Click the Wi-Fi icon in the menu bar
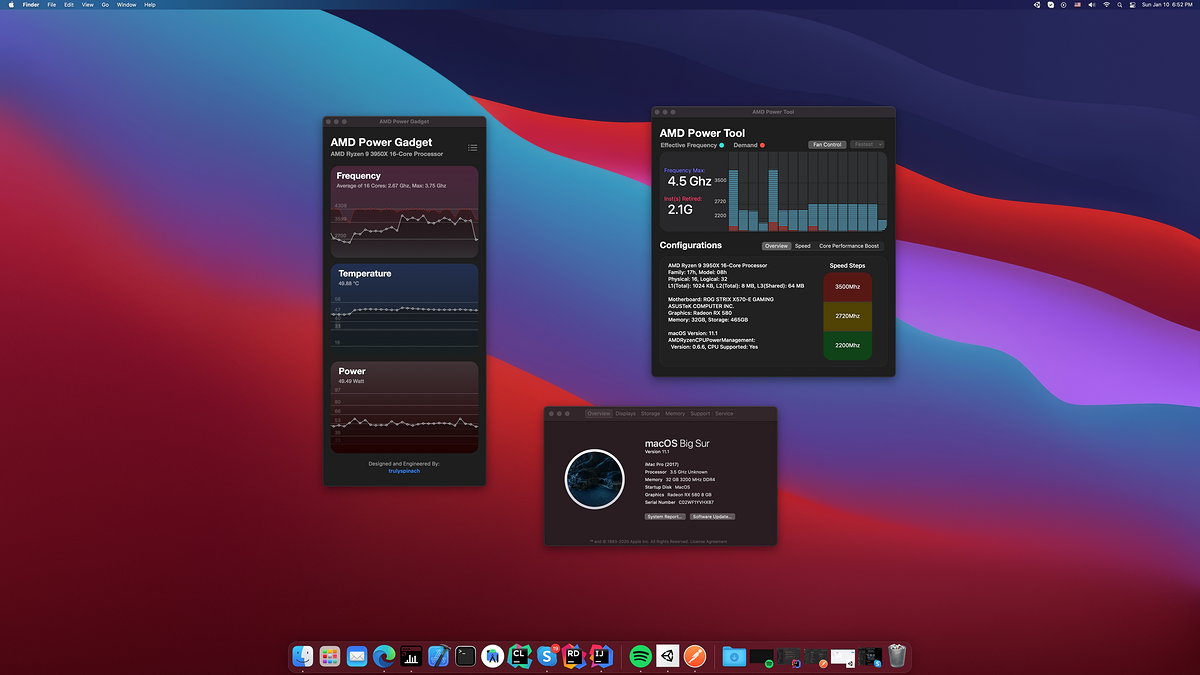This screenshot has width=1200, height=675. point(1106,5)
